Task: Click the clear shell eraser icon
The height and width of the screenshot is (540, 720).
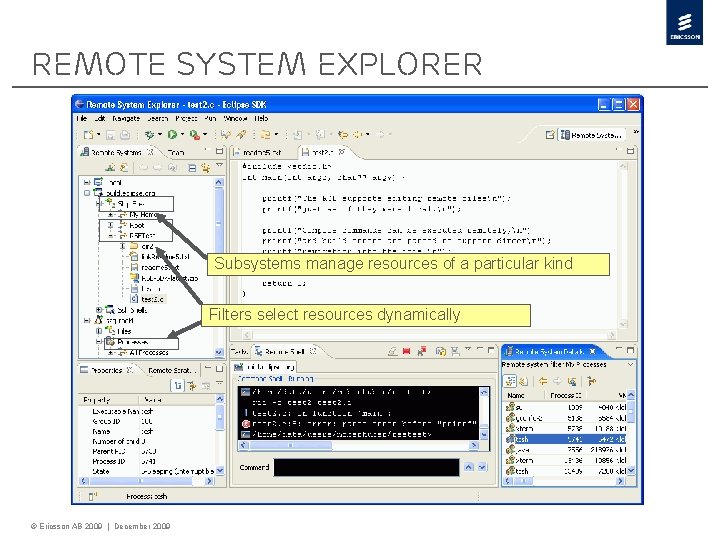Action: point(393,352)
